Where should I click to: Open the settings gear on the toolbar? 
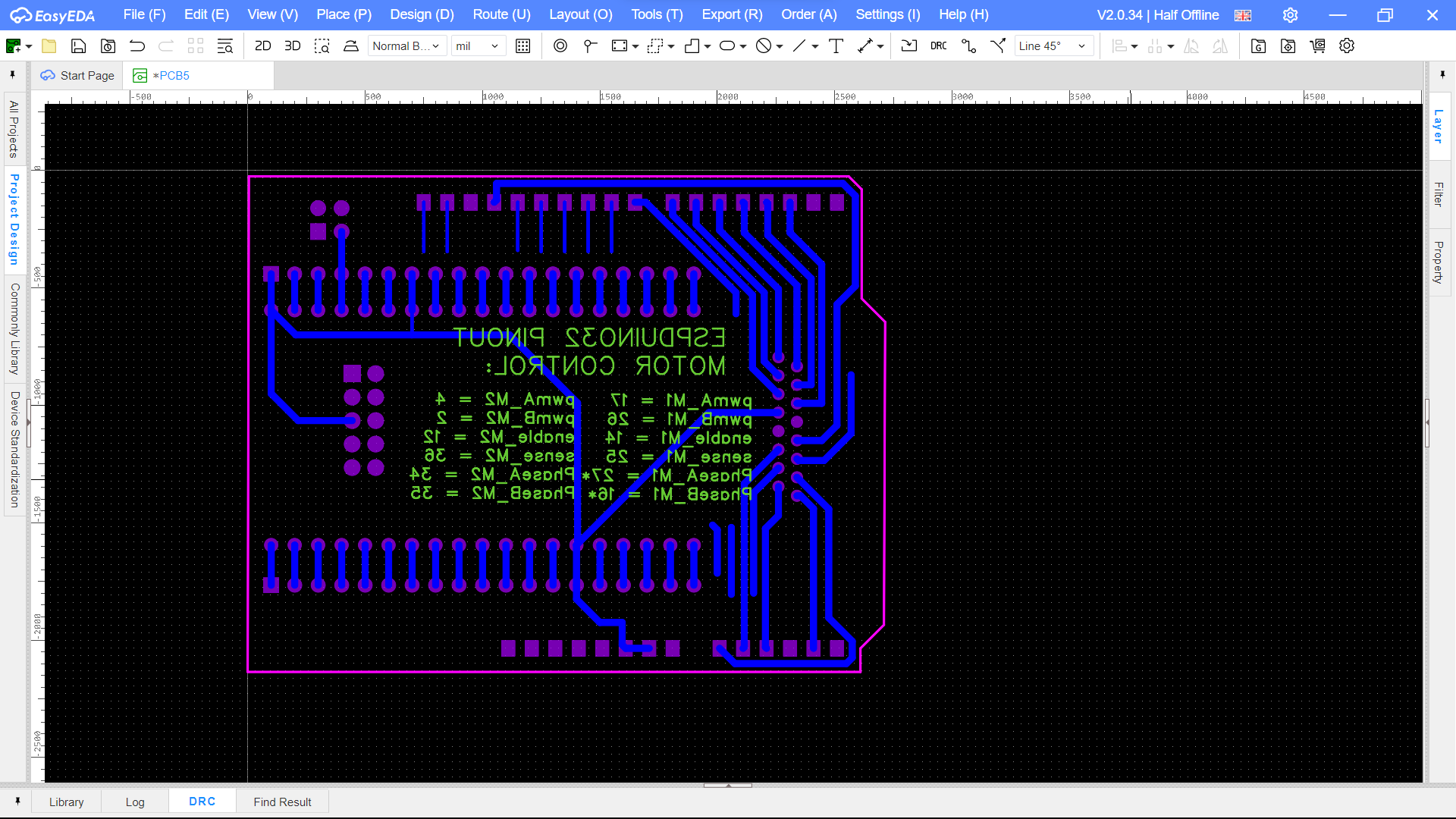1347,45
